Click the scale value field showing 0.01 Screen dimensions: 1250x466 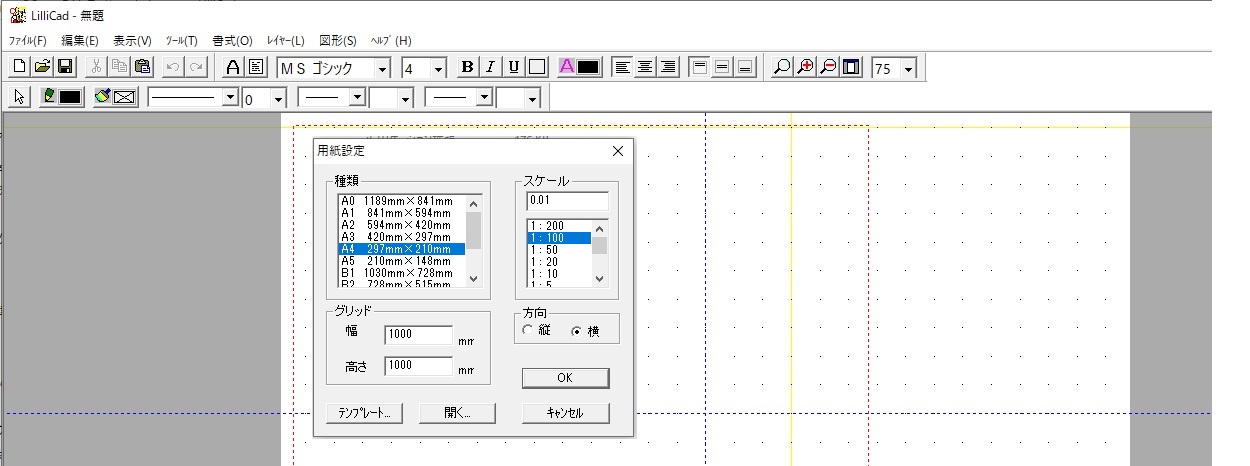coord(567,201)
